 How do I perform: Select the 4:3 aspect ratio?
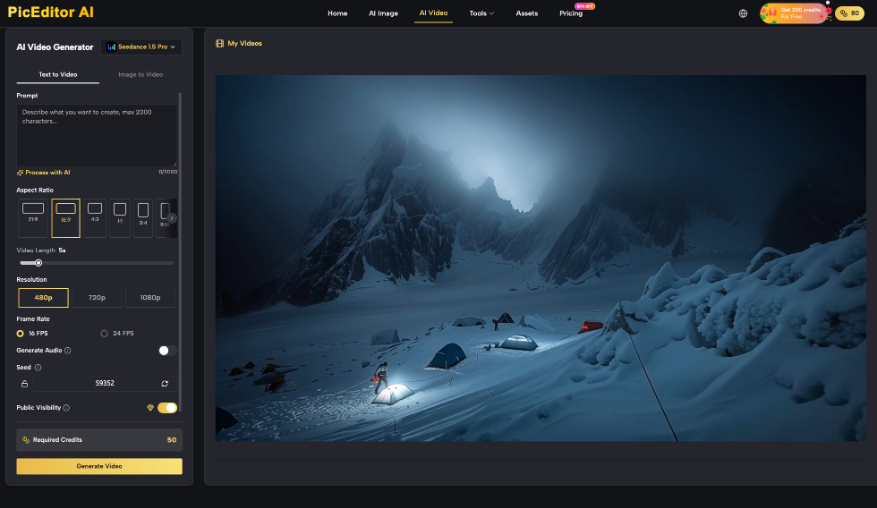(95, 217)
